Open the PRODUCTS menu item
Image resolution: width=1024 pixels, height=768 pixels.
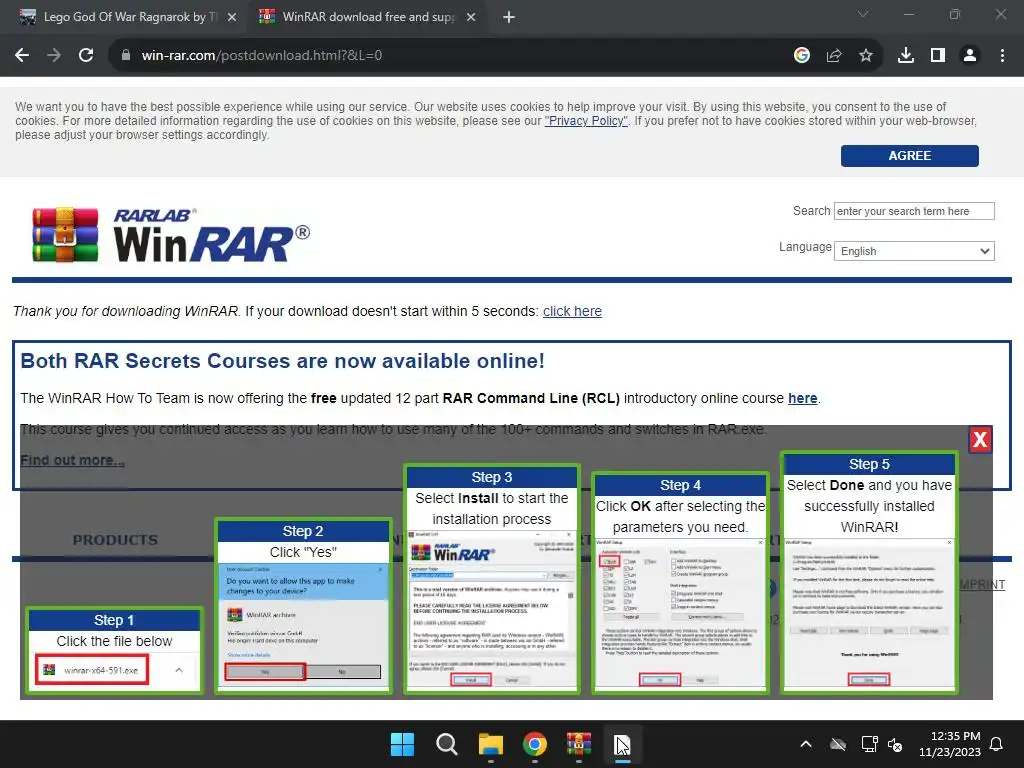[x=115, y=540]
